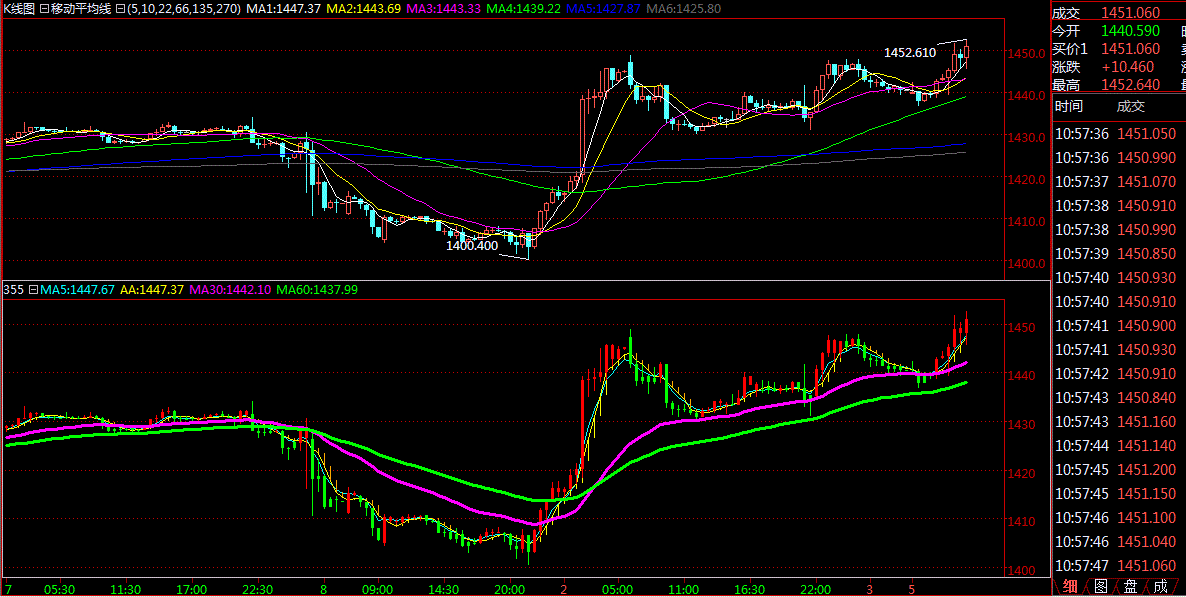Click the 1452.610 high price marker
Viewport: 1186px width, 597px height.
909,53
